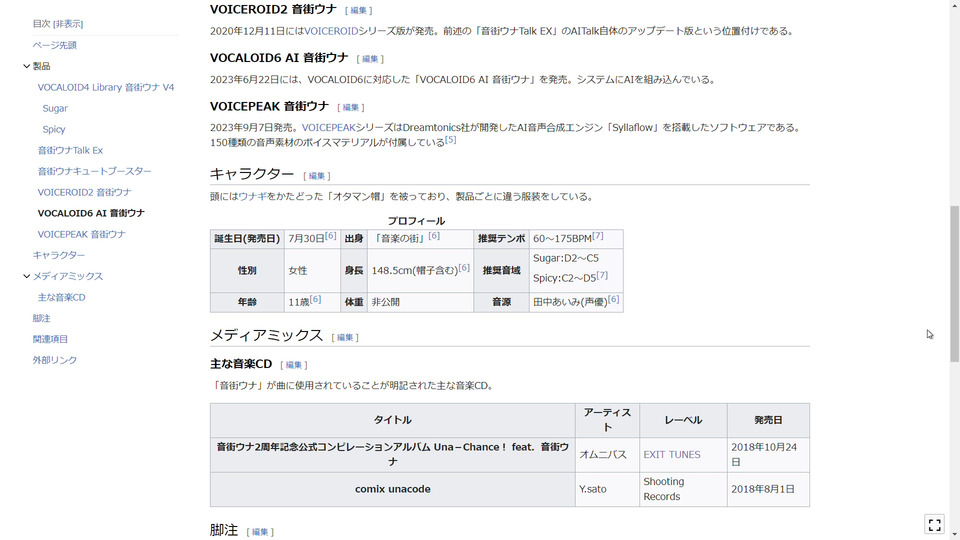The image size is (960, 540).
Task: Select the Una-Chance! album title cell
Action: [x=392, y=455]
